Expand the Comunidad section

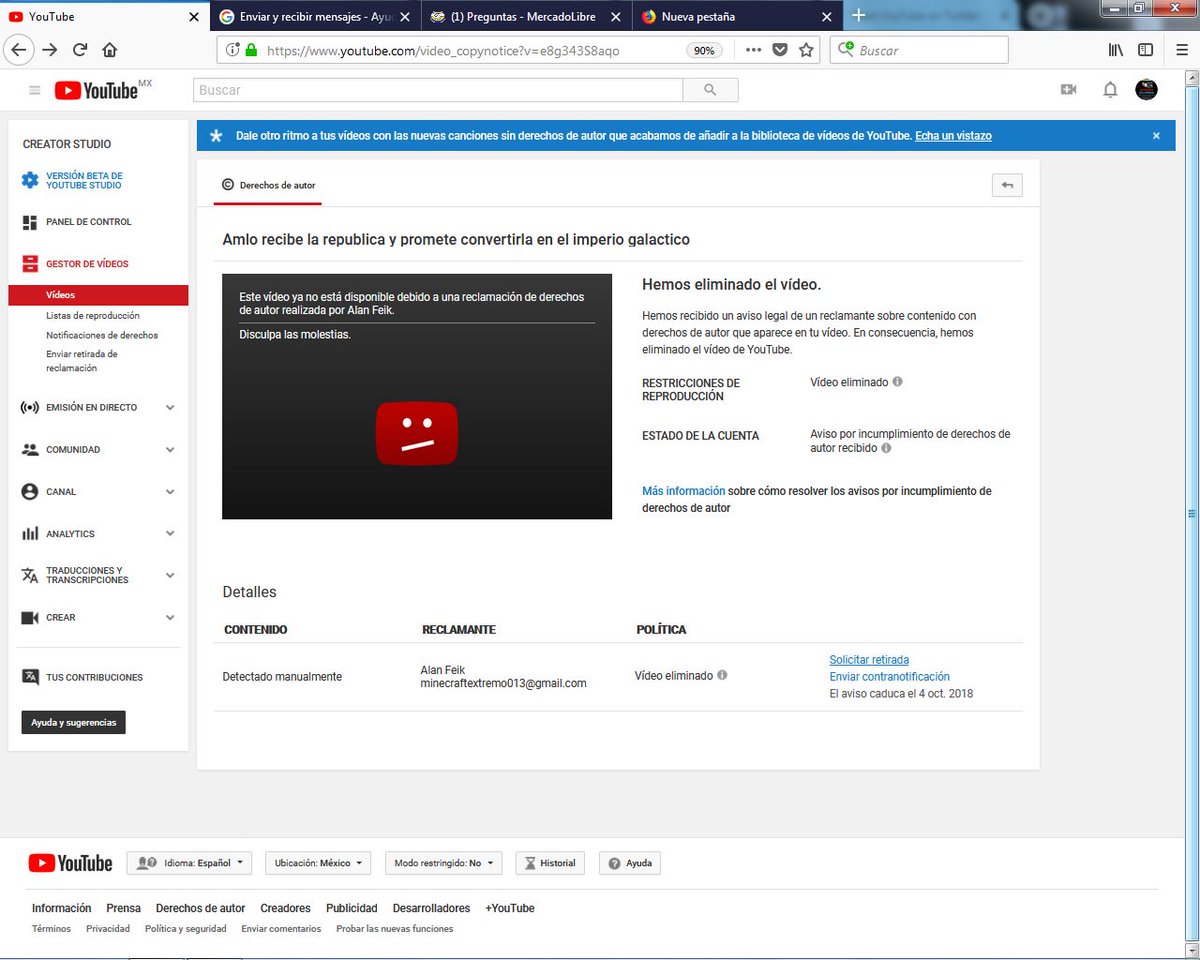[x=169, y=449]
